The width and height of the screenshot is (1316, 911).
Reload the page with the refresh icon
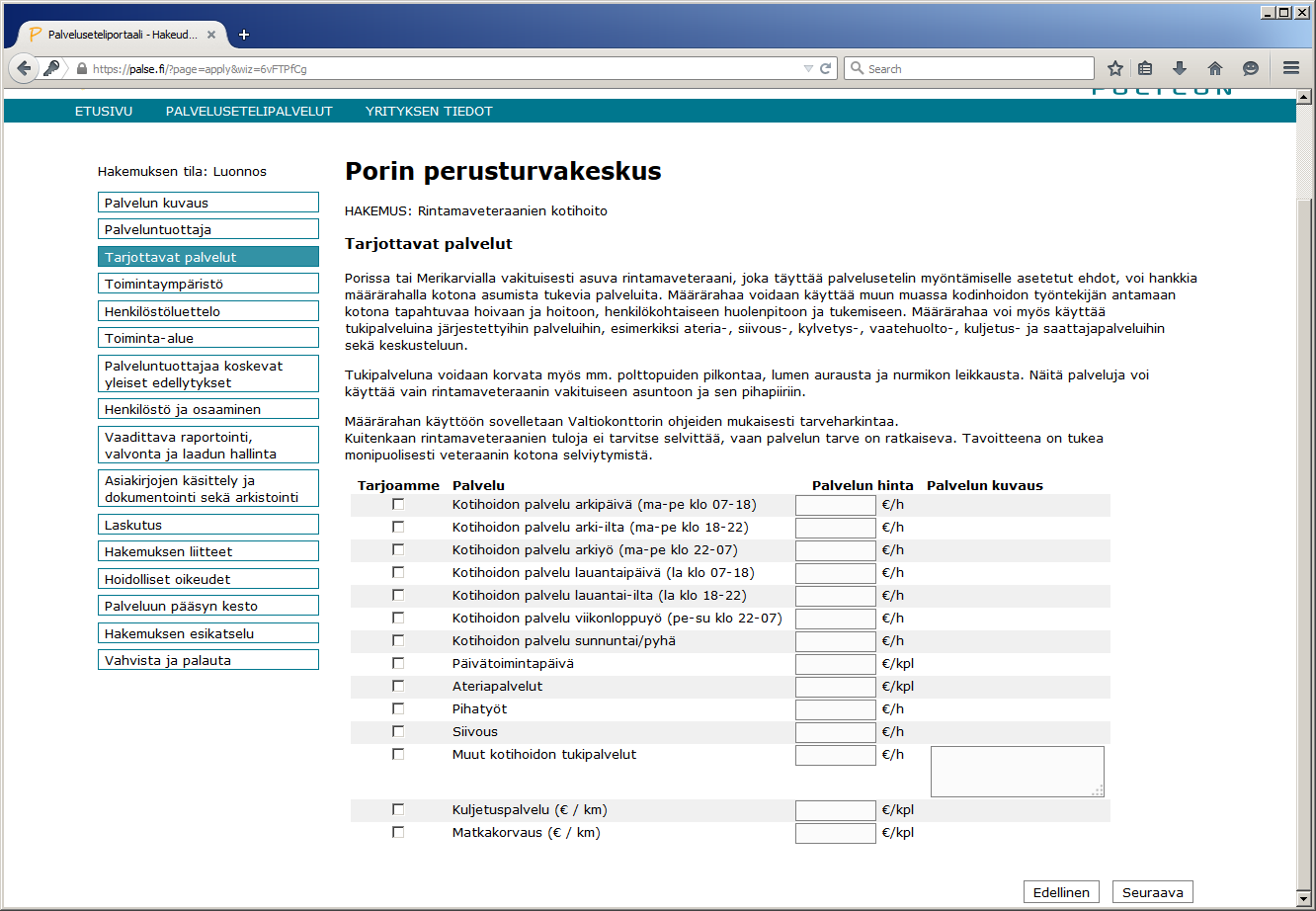click(x=826, y=69)
